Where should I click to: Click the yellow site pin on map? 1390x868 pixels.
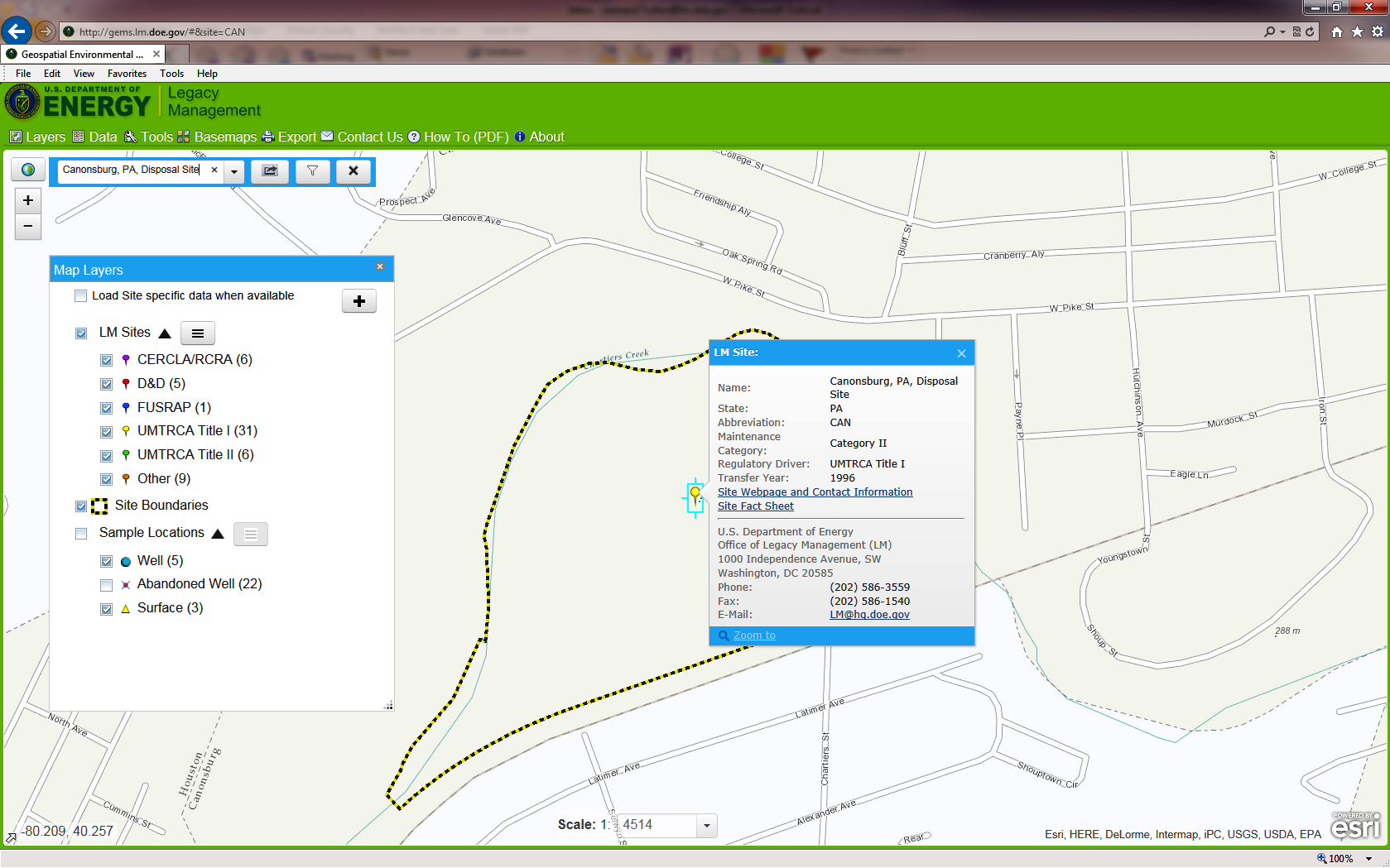point(695,494)
